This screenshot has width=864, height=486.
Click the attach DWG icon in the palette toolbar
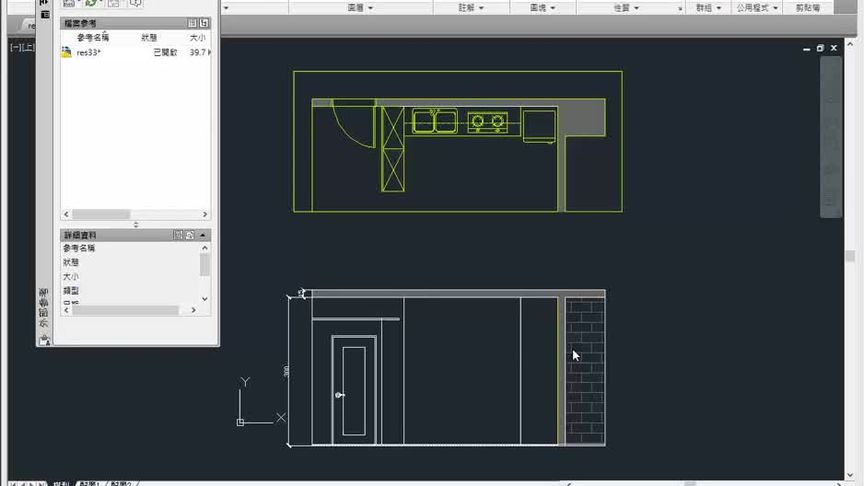pos(68,3)
